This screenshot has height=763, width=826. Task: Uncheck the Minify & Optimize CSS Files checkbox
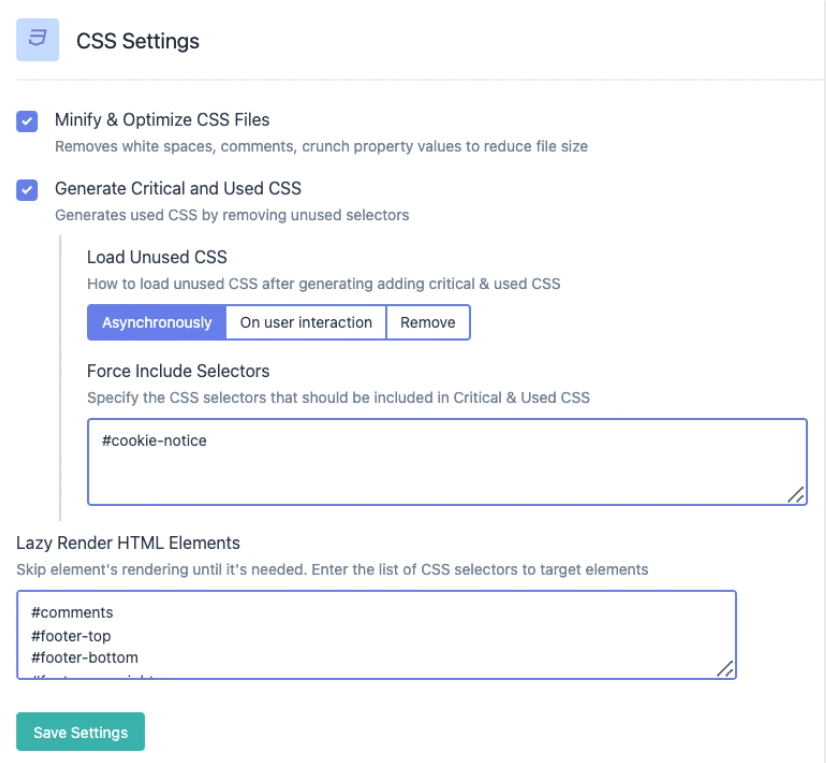pos(27,121)
